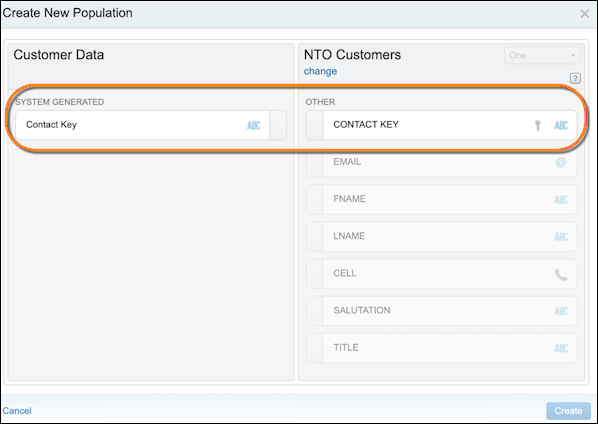The height and width of the screenshot is (424, 598).
Task: Click the Create button
Action: tap(568, 411)
